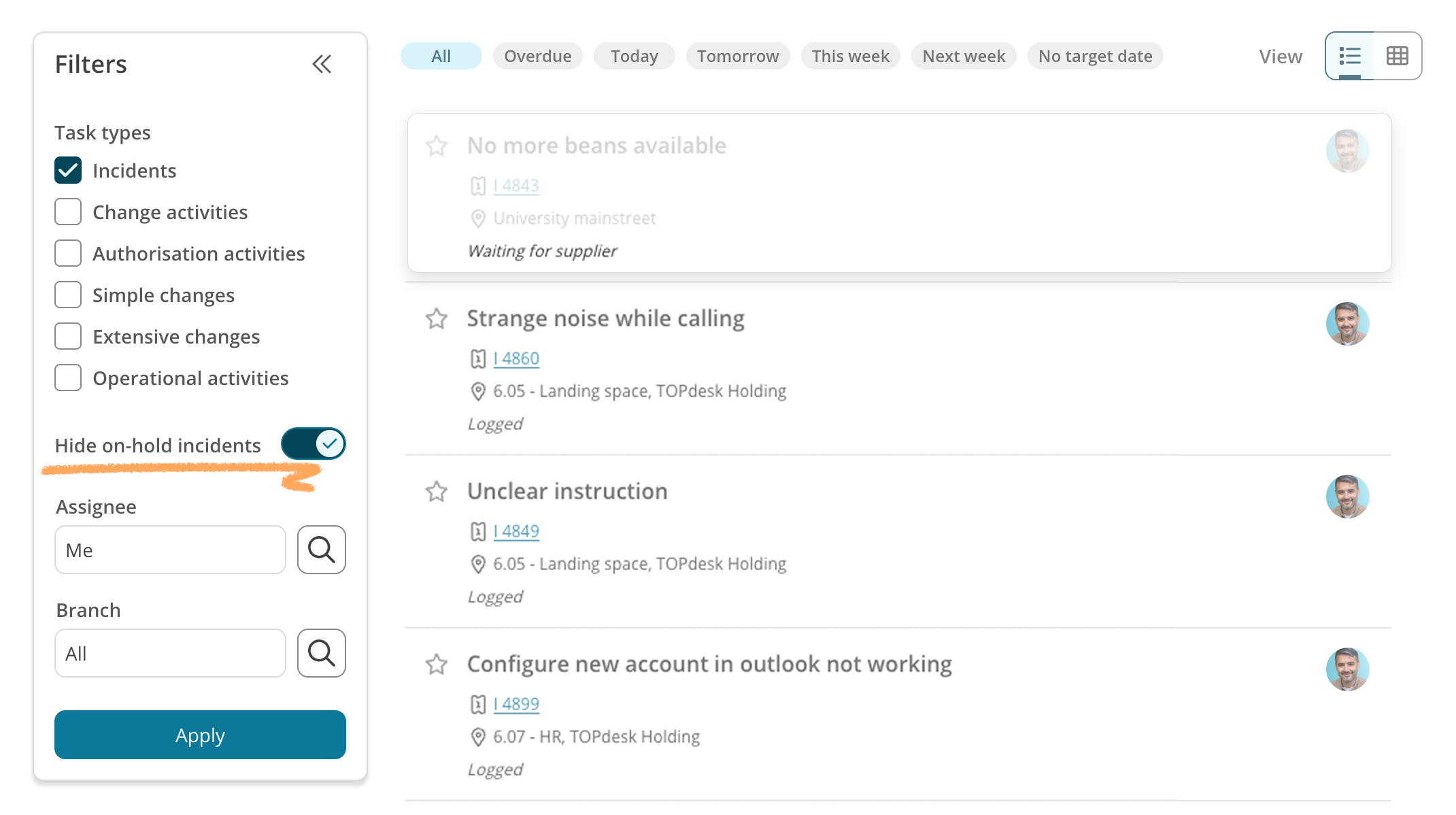Click the Assignee input field showing Me
Screen dimensions: 1456x815
pos(170,550)
